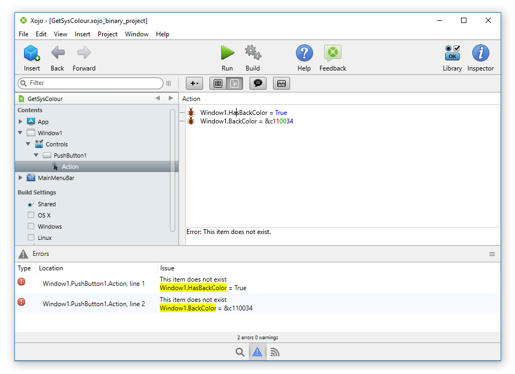Click the navigator next arrow beside GetSysColour
Screen dimensions: 515x374
[x=171, y=98]
